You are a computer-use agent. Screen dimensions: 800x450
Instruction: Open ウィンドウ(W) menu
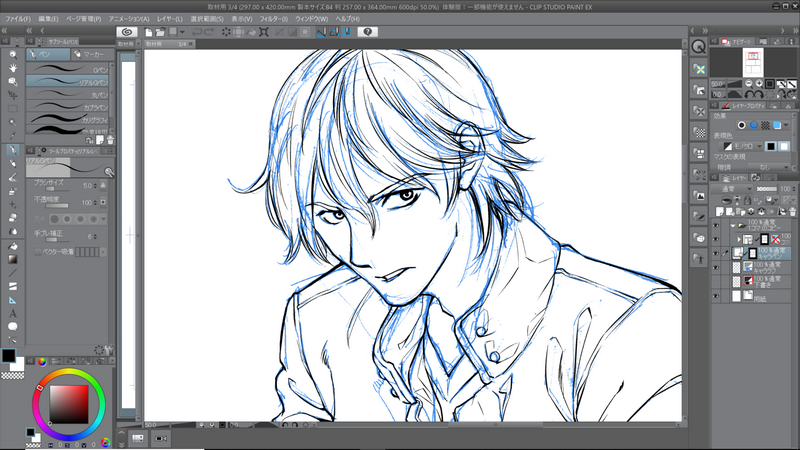(311, 19)
